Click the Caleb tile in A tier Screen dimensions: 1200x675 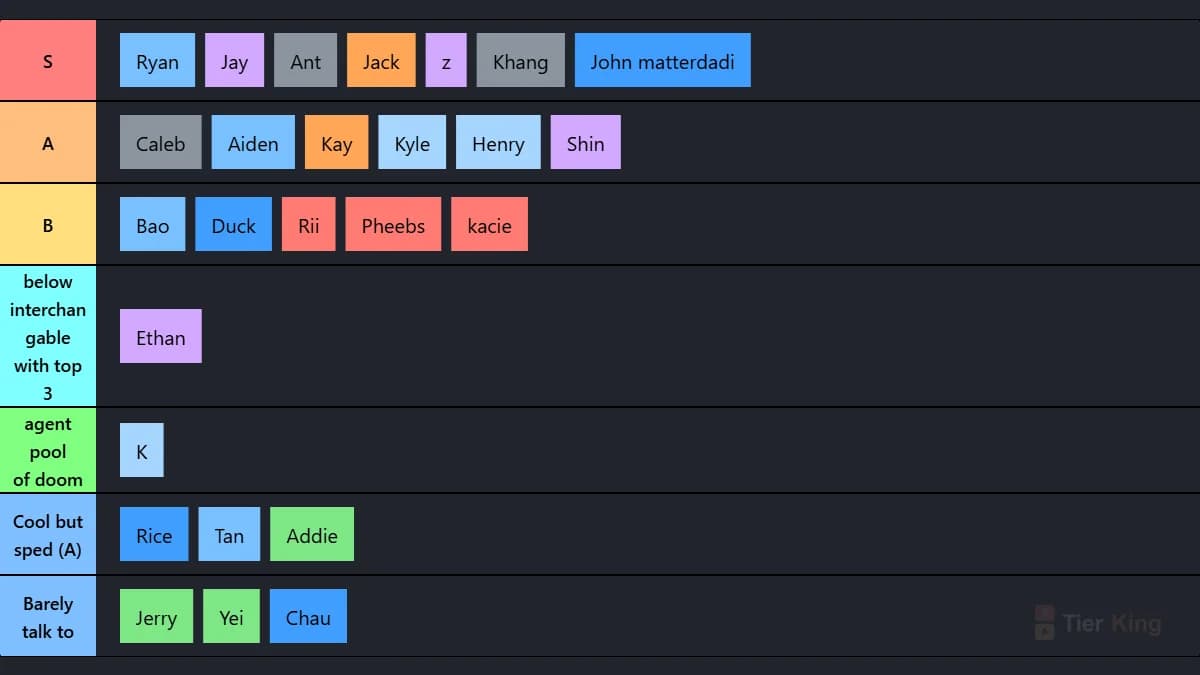[x=160, y=142]
